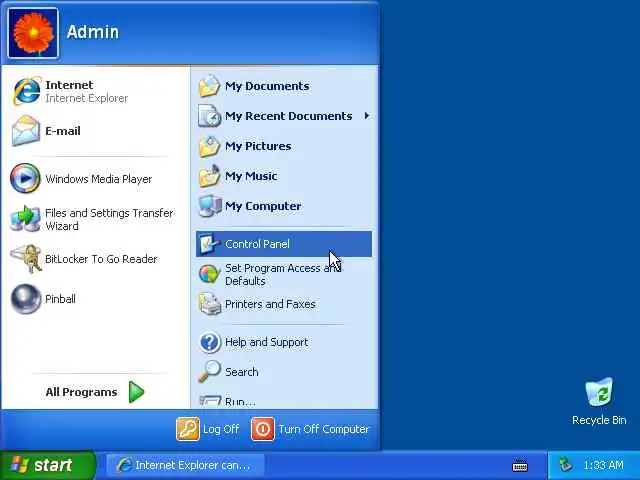Click the 1:33 AM clock

tap(603, 465)
